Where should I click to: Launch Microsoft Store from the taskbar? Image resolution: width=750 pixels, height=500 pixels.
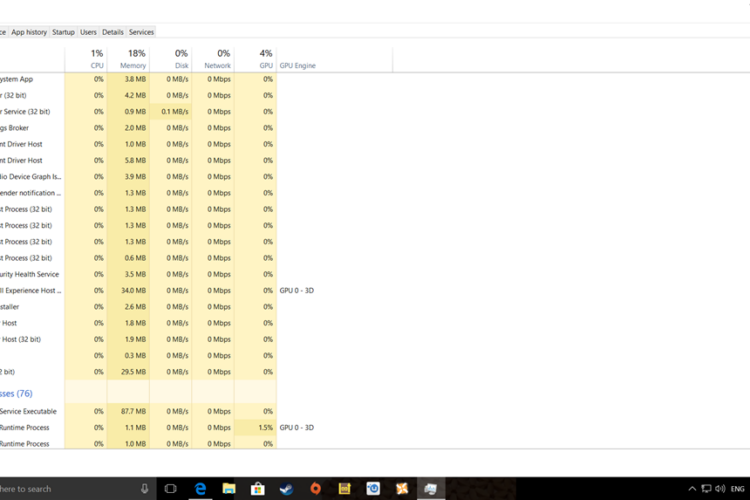coord(258,488)
